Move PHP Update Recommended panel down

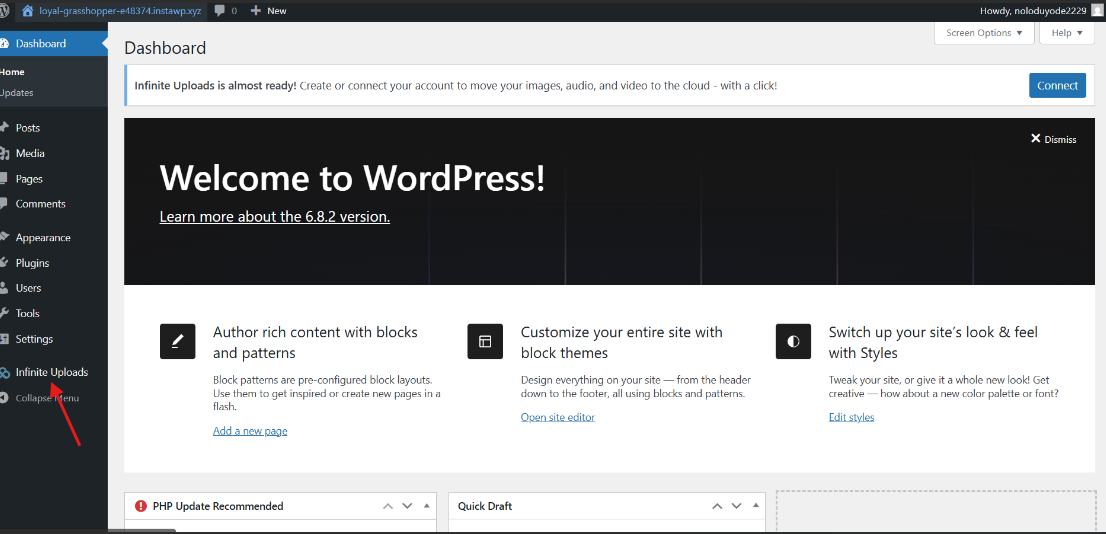(x=407, y=506)
